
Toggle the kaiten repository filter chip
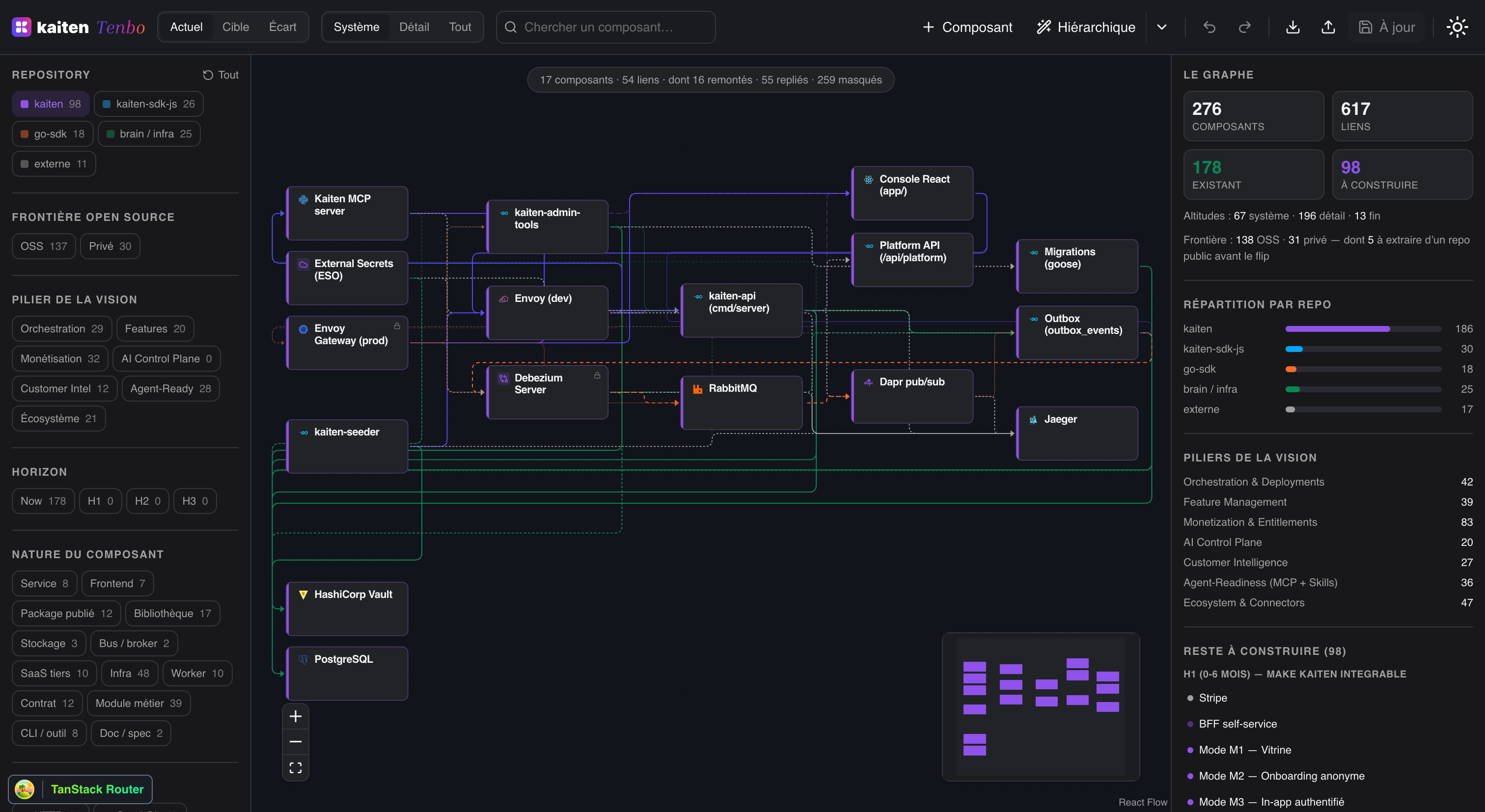point(51,104)
